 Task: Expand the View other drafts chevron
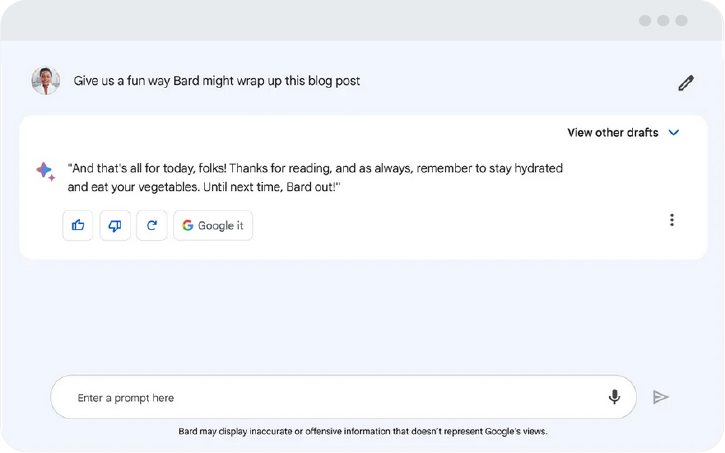(674, 133)
